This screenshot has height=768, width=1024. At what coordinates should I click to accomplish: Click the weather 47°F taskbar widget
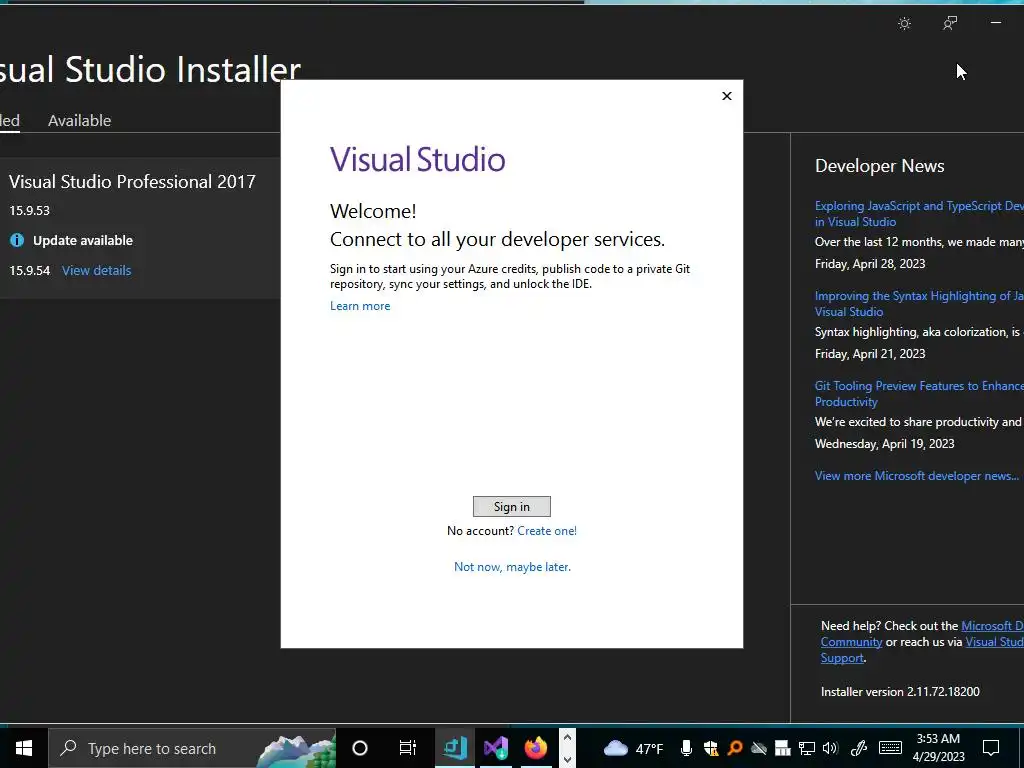point(633,748)
